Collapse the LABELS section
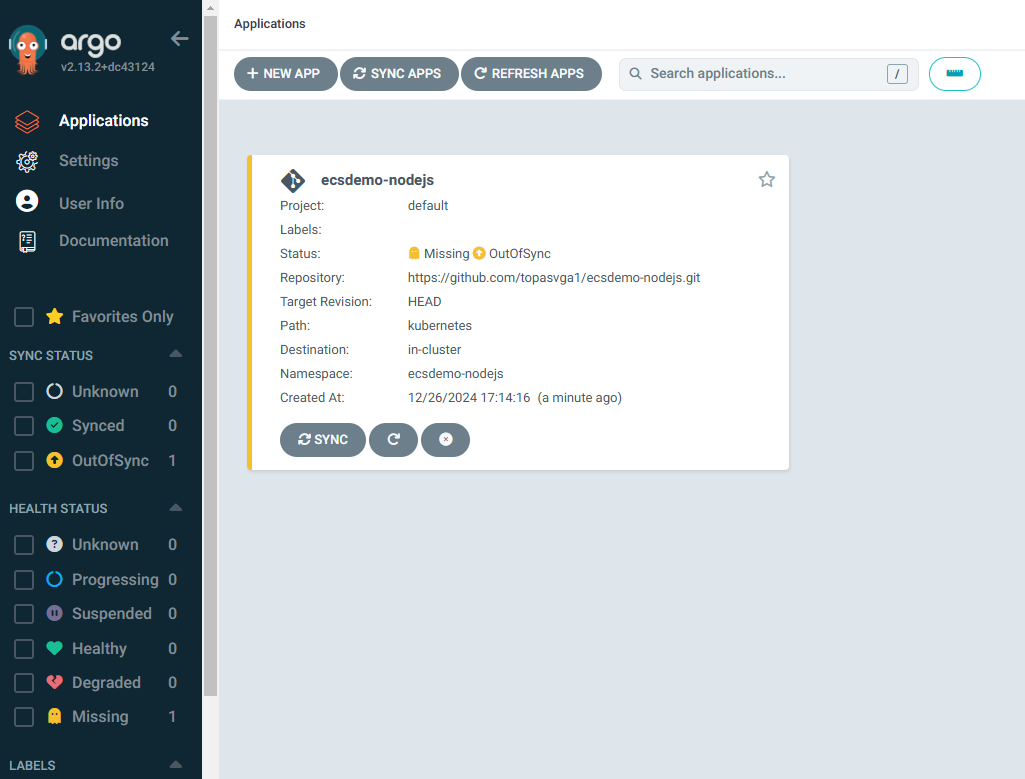 coord(175,765)
